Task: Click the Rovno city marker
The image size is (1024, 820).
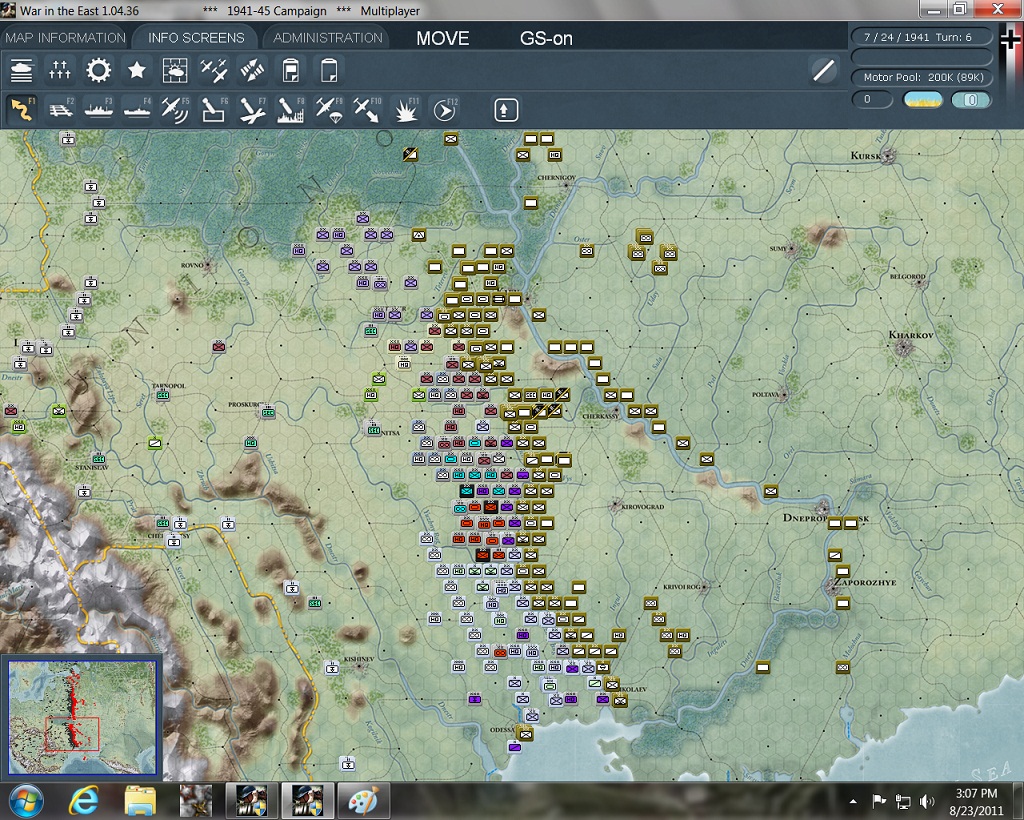Action: click(208, 266)
